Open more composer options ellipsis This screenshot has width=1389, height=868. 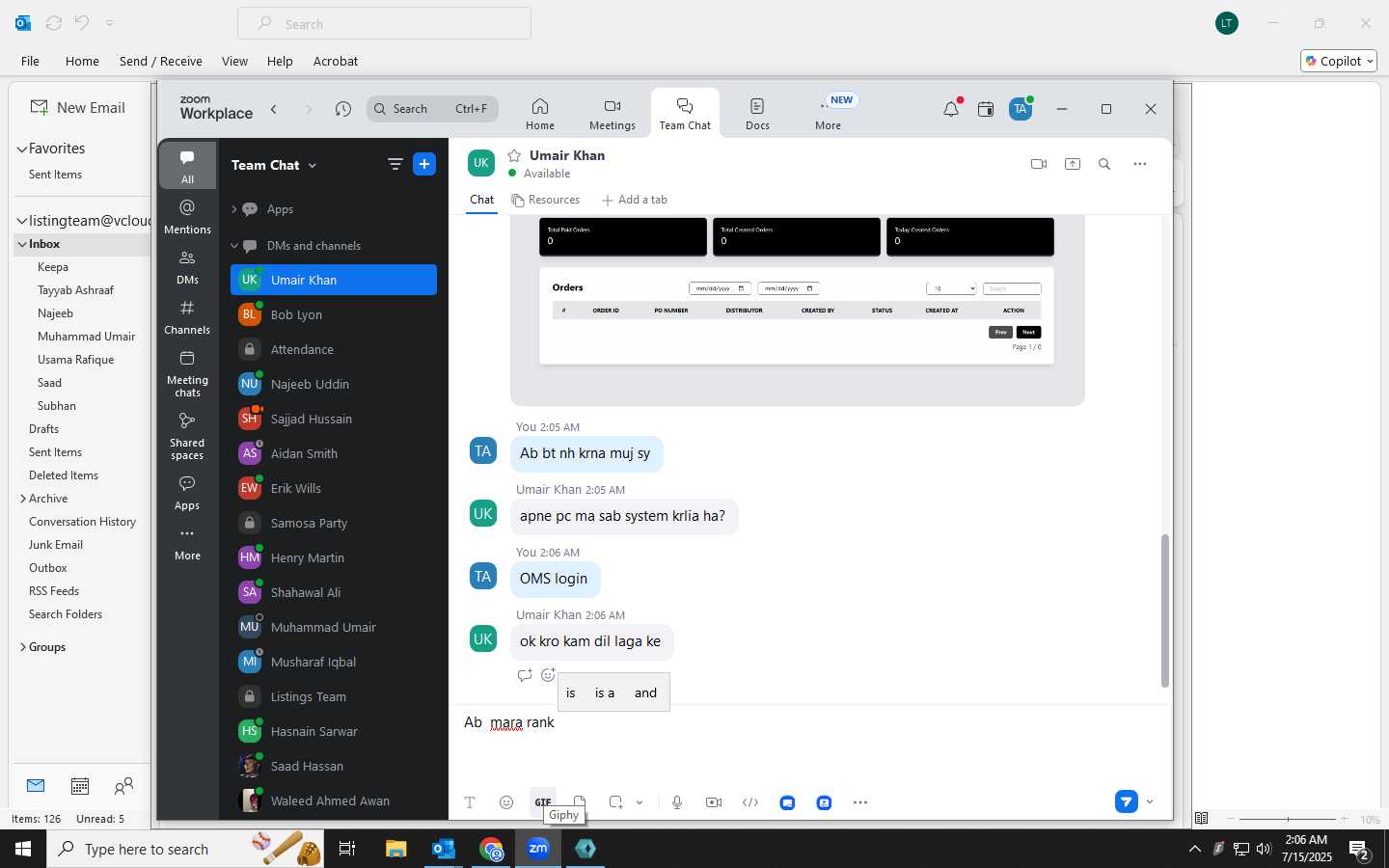click(860, 802)
